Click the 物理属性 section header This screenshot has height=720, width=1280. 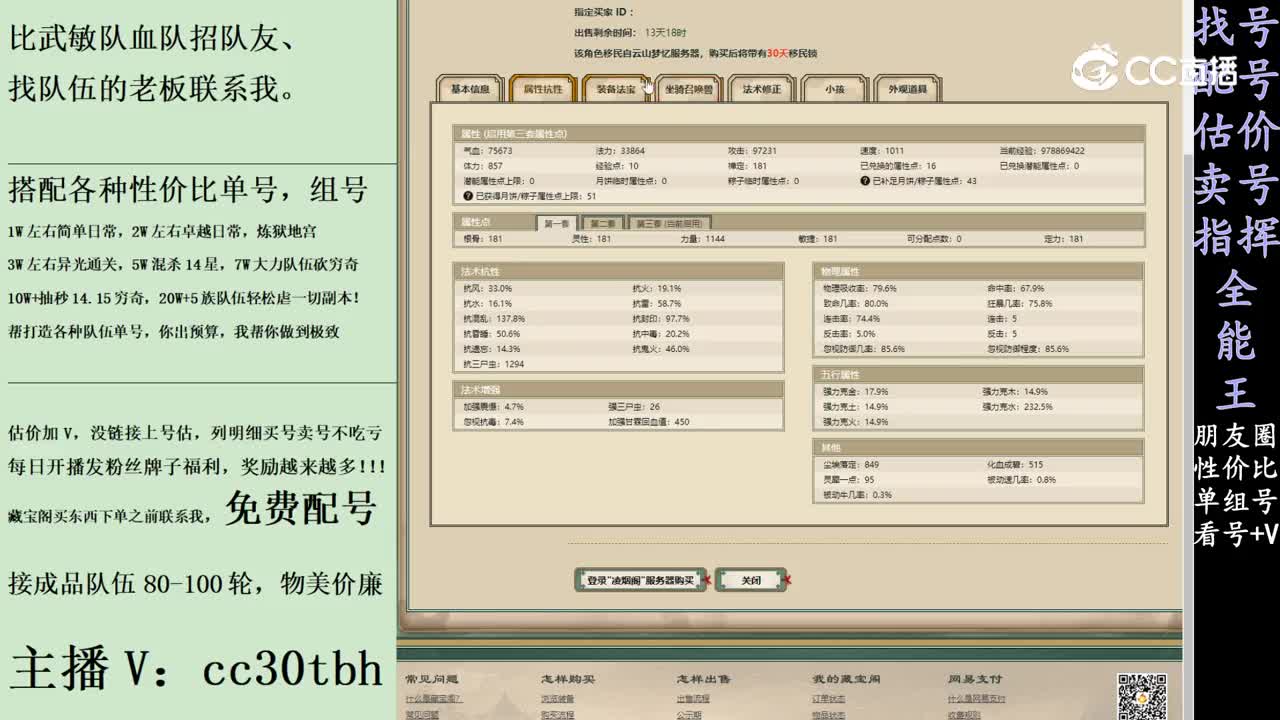pyautogui.click(x=978, y=272)
